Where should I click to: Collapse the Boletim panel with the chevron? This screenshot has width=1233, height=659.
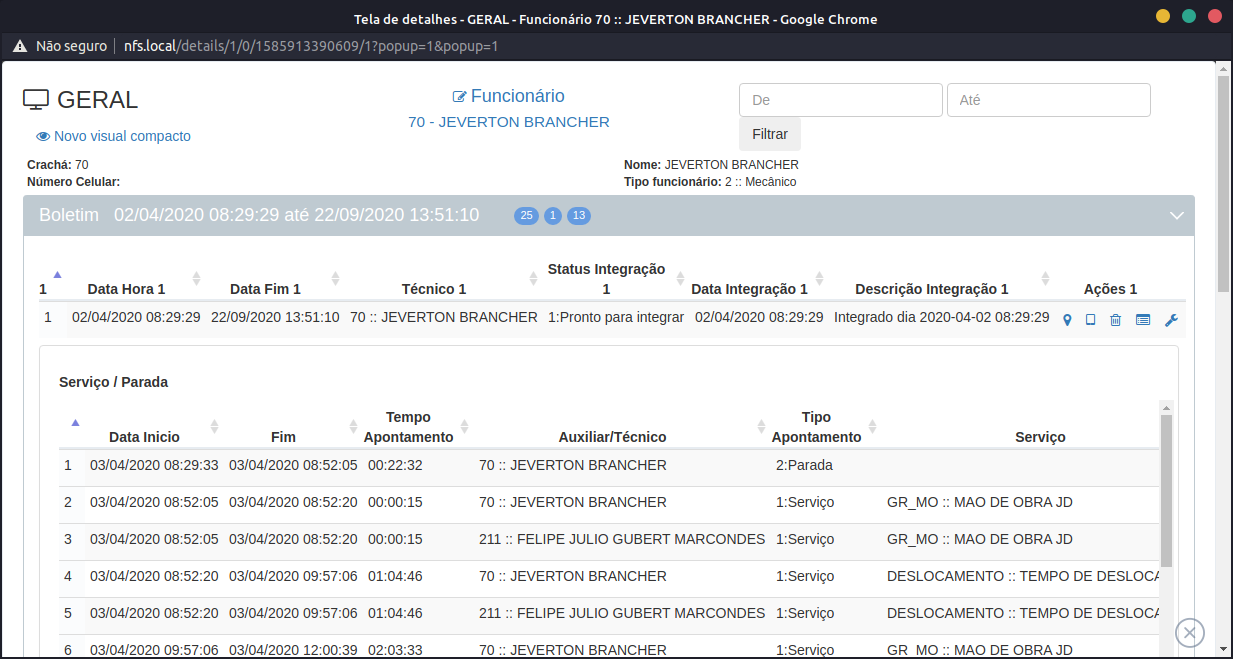1177,216
